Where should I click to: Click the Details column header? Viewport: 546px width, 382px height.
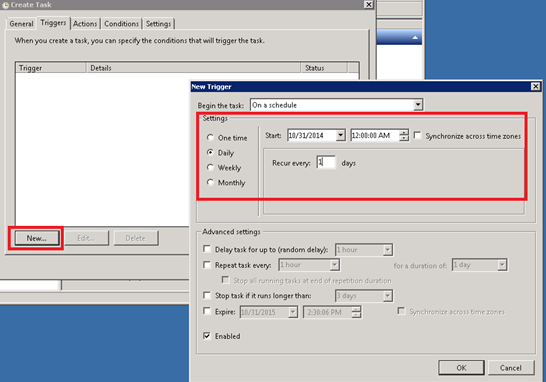point(193,68)
